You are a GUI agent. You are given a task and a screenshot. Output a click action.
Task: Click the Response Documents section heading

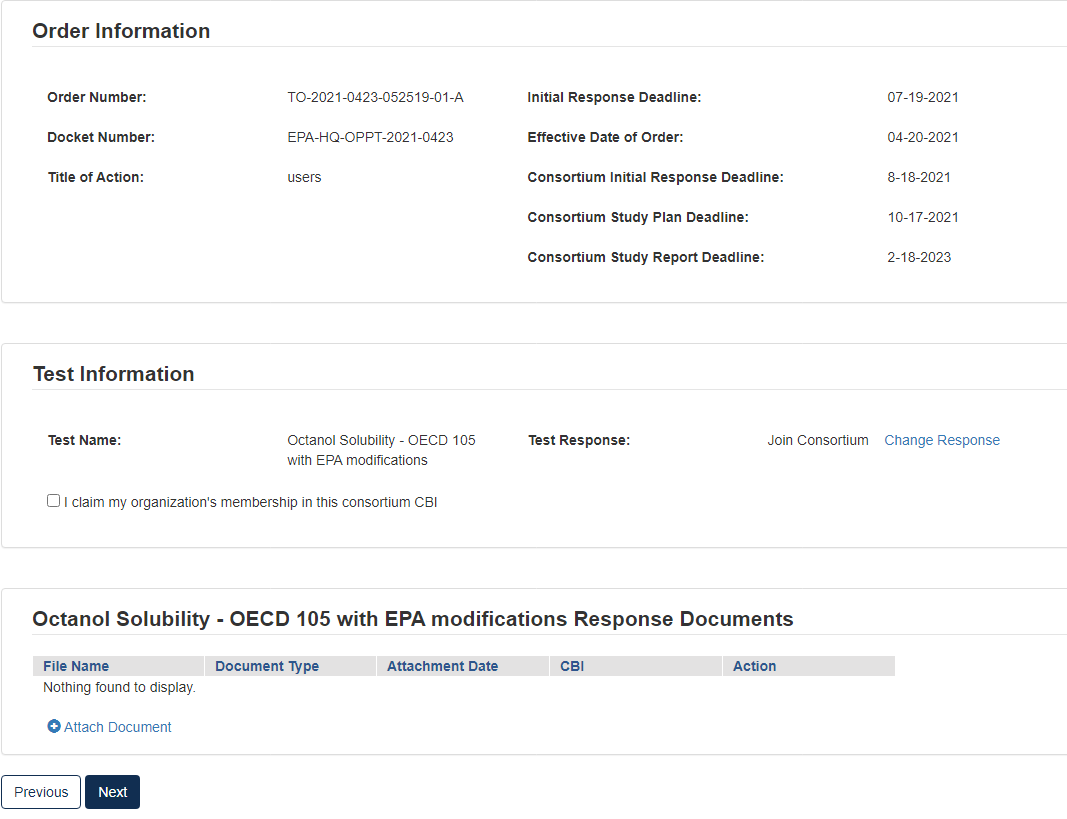[412, 619]
